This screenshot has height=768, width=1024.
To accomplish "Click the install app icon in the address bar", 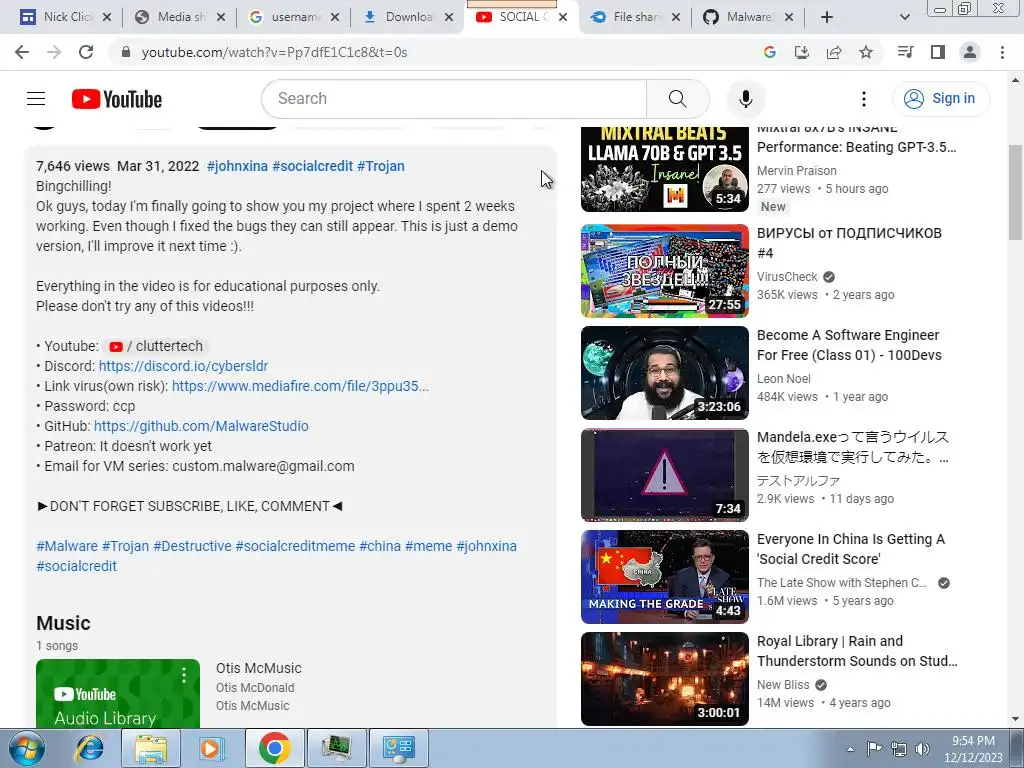I will click(801, 52).
